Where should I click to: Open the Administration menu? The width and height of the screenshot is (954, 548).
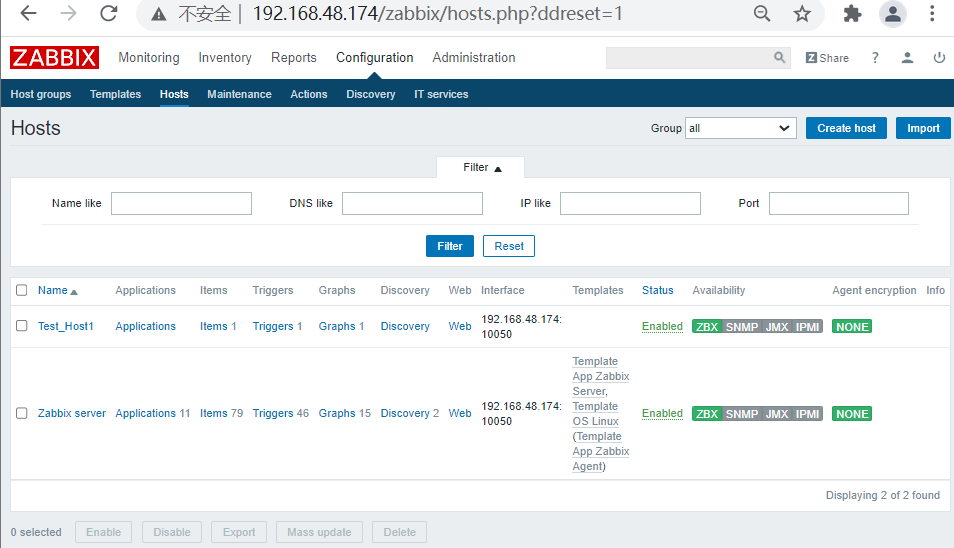[474, 57]
